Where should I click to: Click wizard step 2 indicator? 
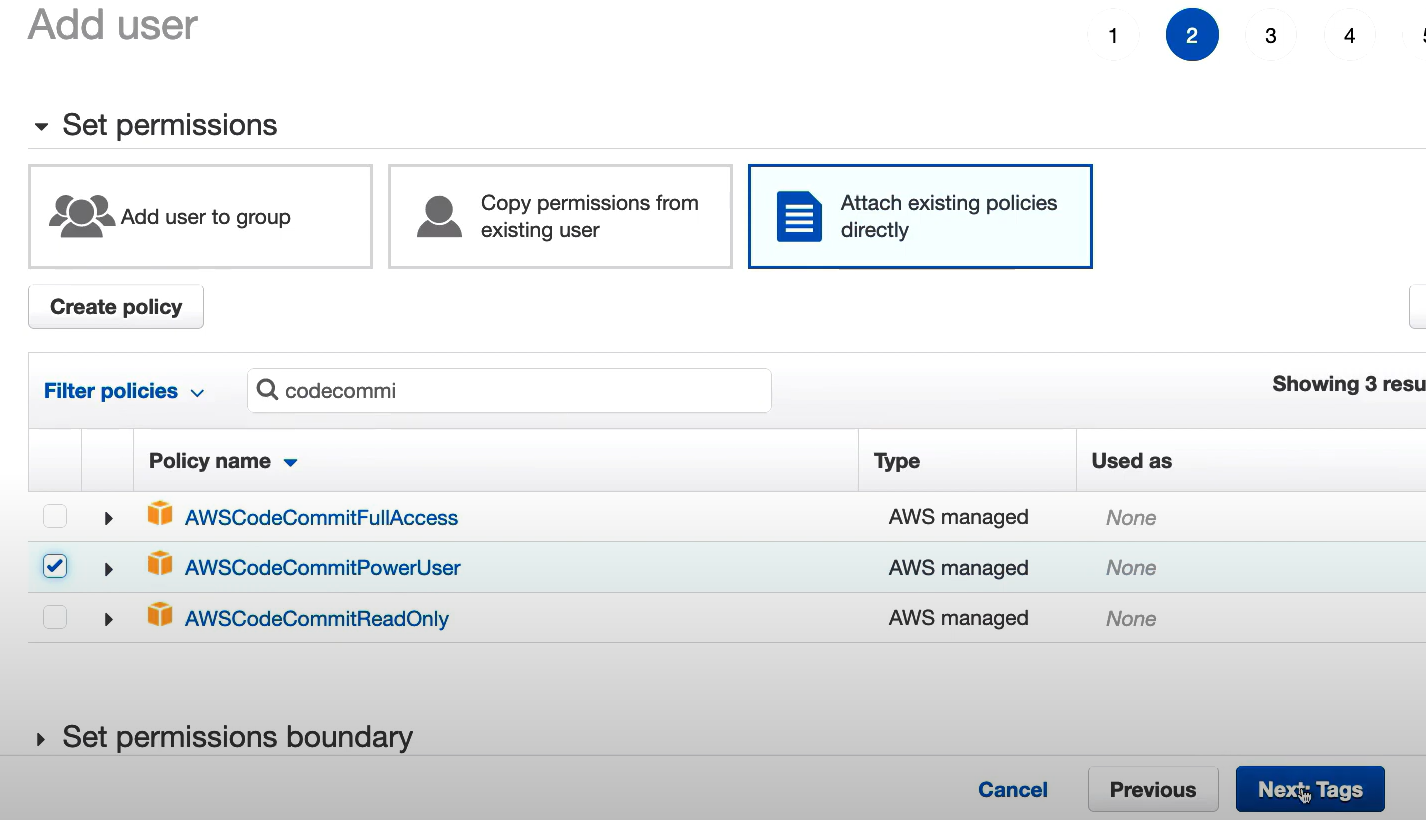coord(1192,35)
